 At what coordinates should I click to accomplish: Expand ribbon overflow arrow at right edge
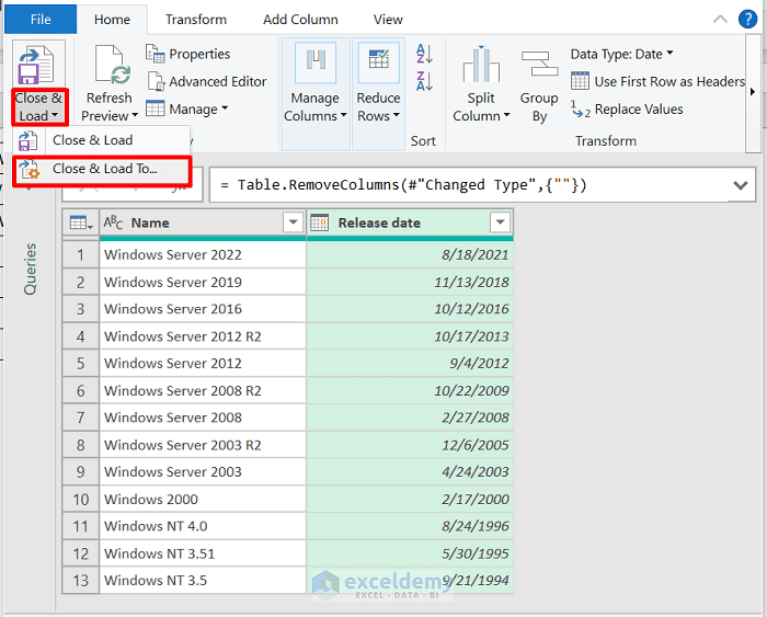tap(753, 91)
